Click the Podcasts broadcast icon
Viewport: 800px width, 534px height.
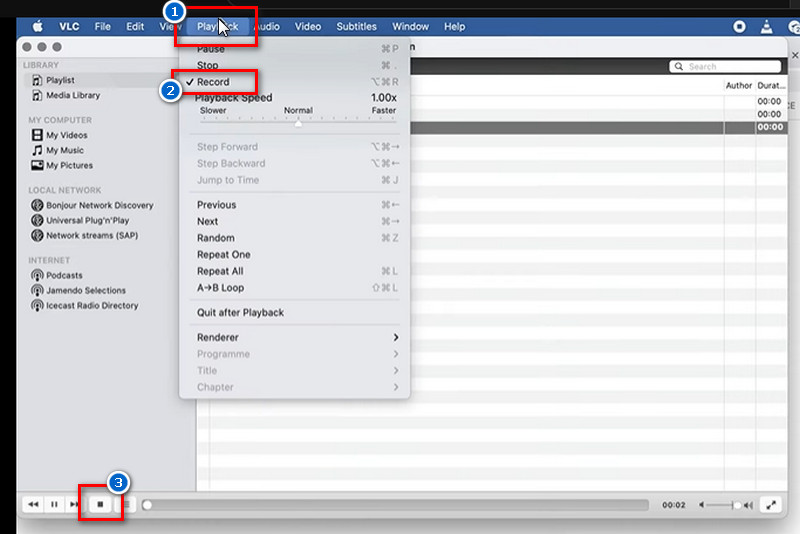(x=37, y=275)
